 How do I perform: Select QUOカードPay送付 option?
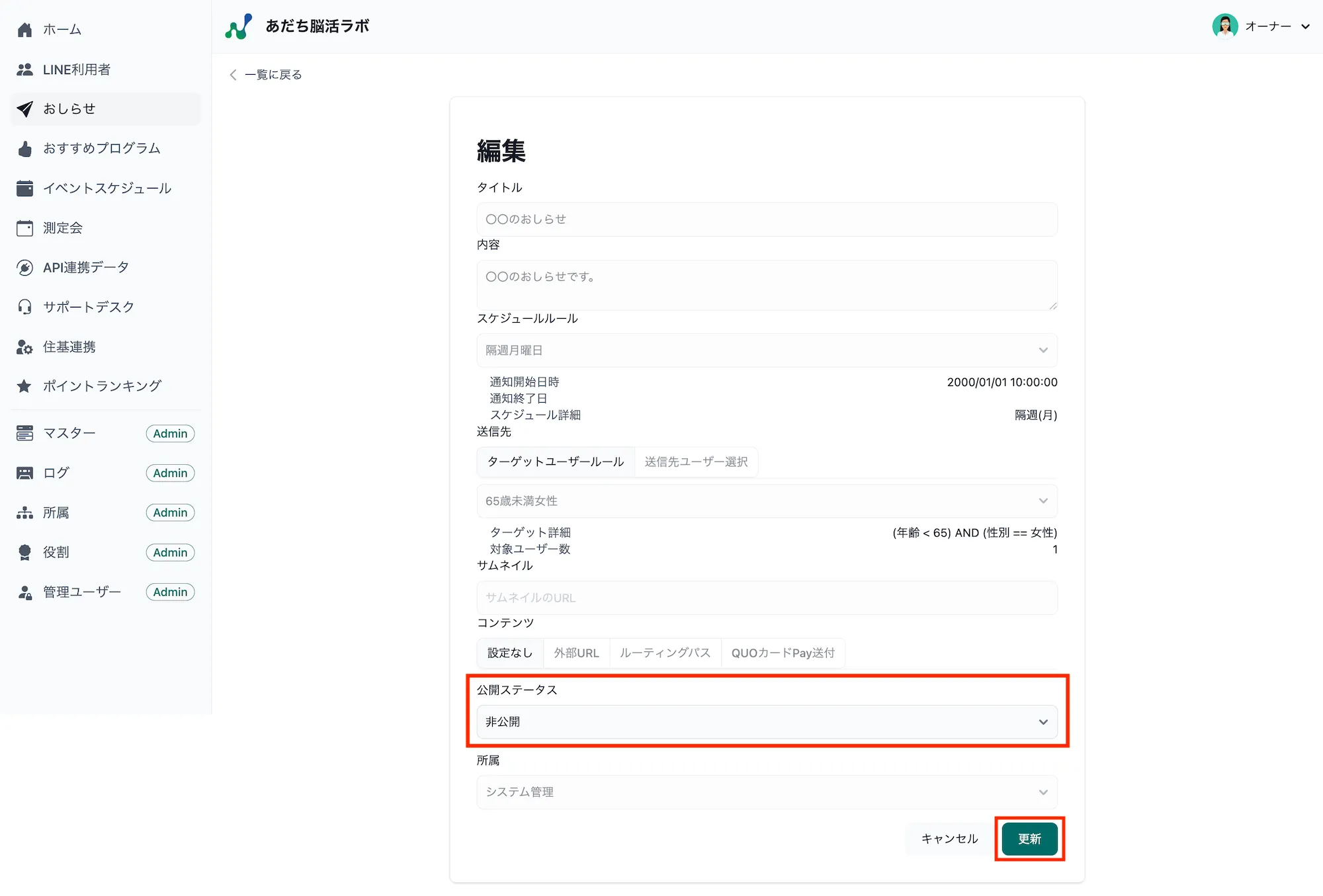(x=783, y=653)
